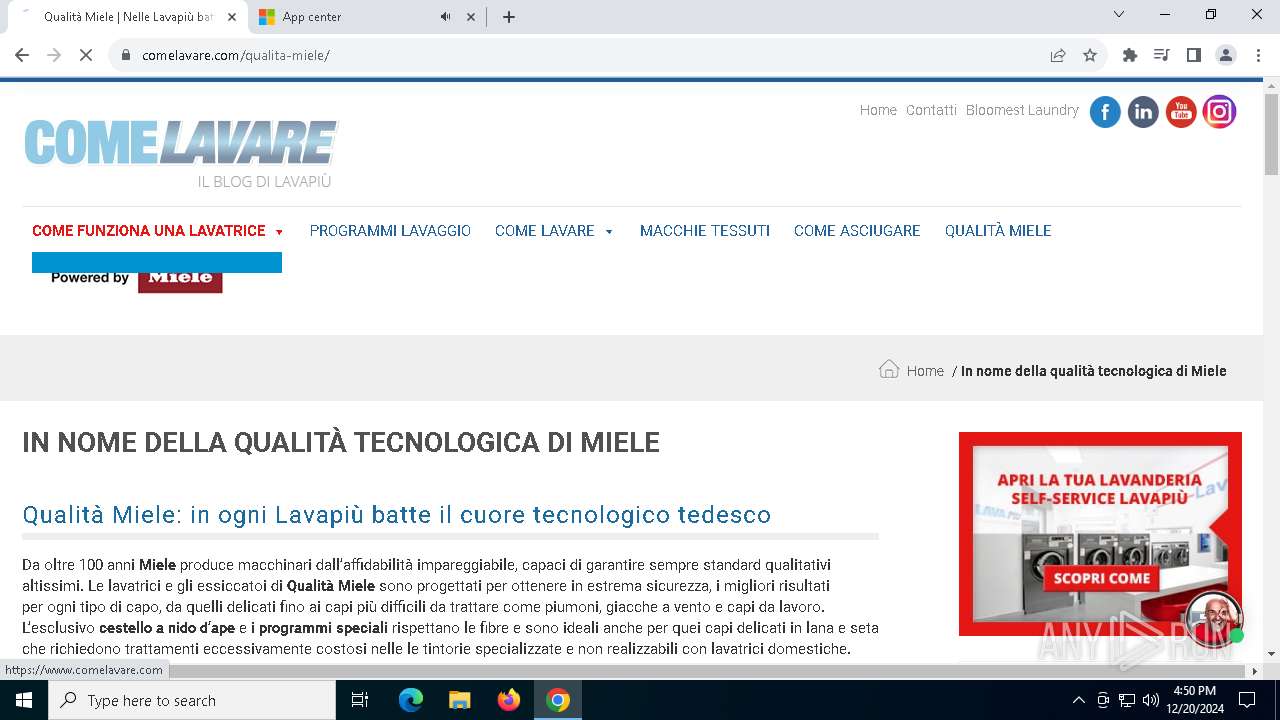Launch Firefox from the taskbar
The image size is (1280, 720).
509,700
